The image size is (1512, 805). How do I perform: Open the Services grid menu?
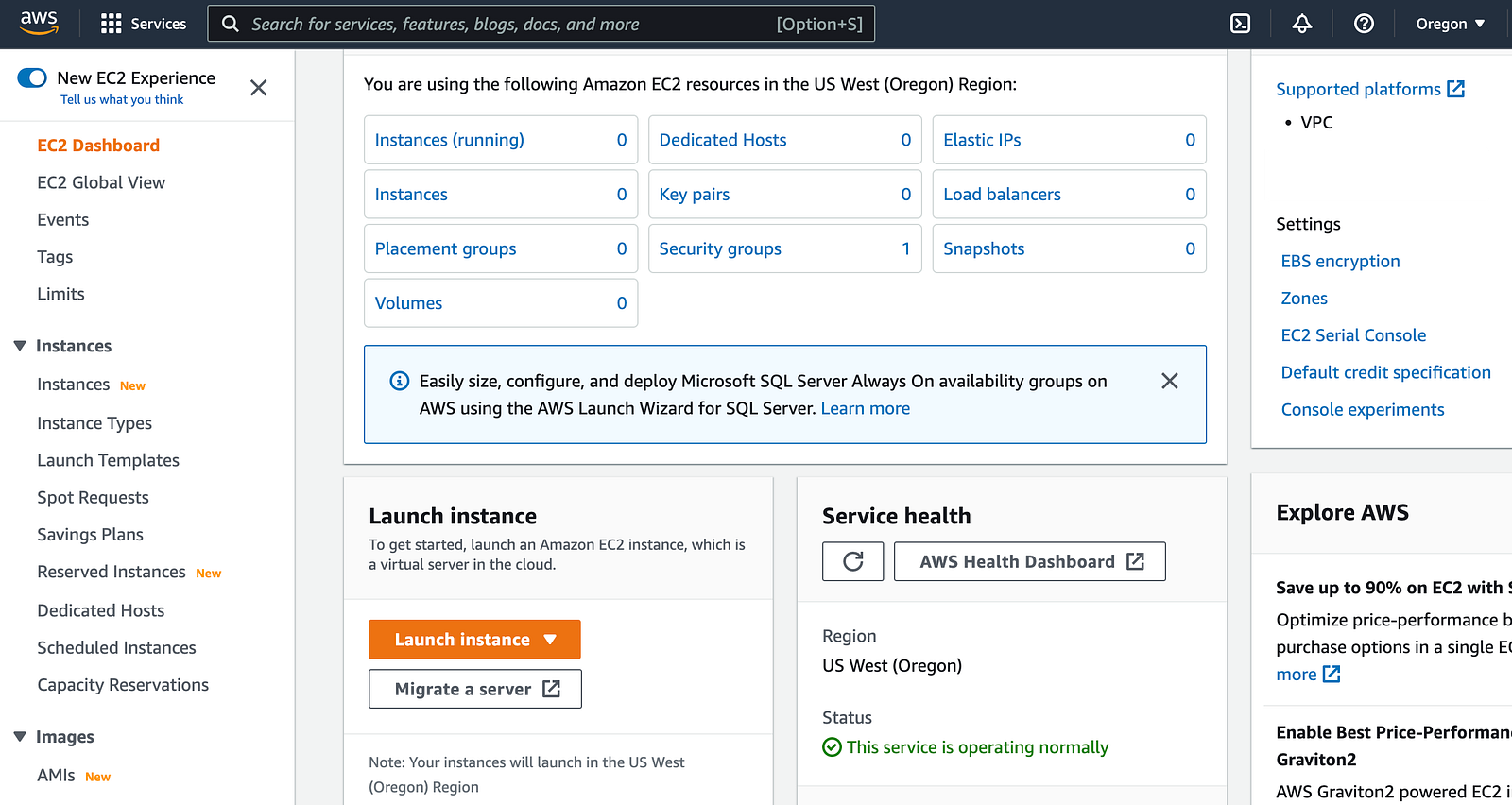pos(144,24)
